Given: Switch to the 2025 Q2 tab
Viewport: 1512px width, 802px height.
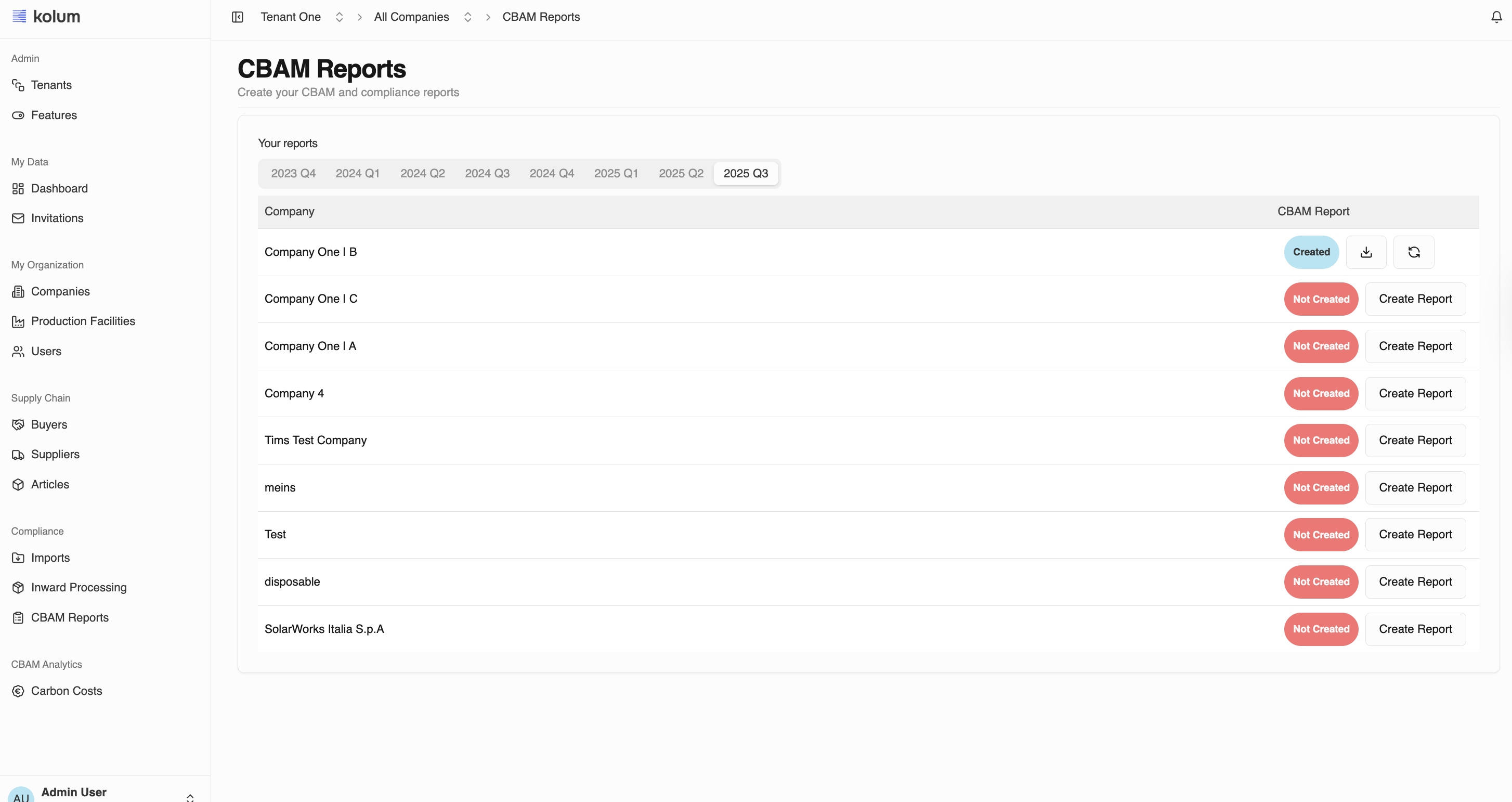Looking at the screenshot, I should point(681,173).
